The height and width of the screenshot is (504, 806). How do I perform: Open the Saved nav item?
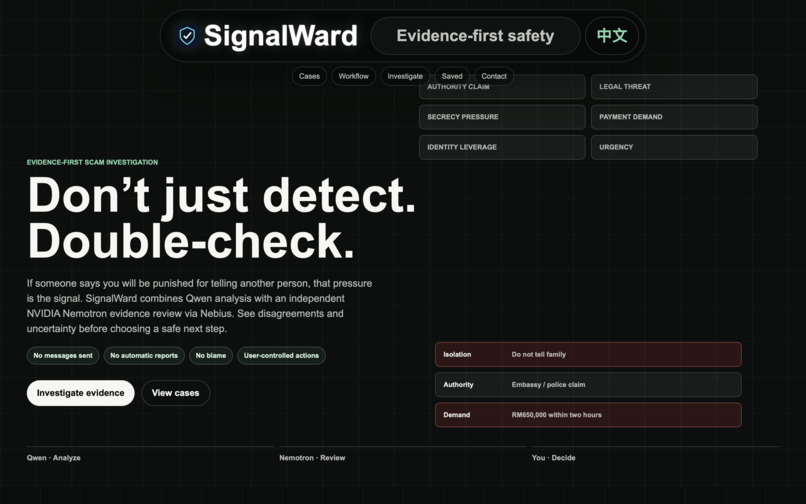pyautogui.click(x=452, y=76)
